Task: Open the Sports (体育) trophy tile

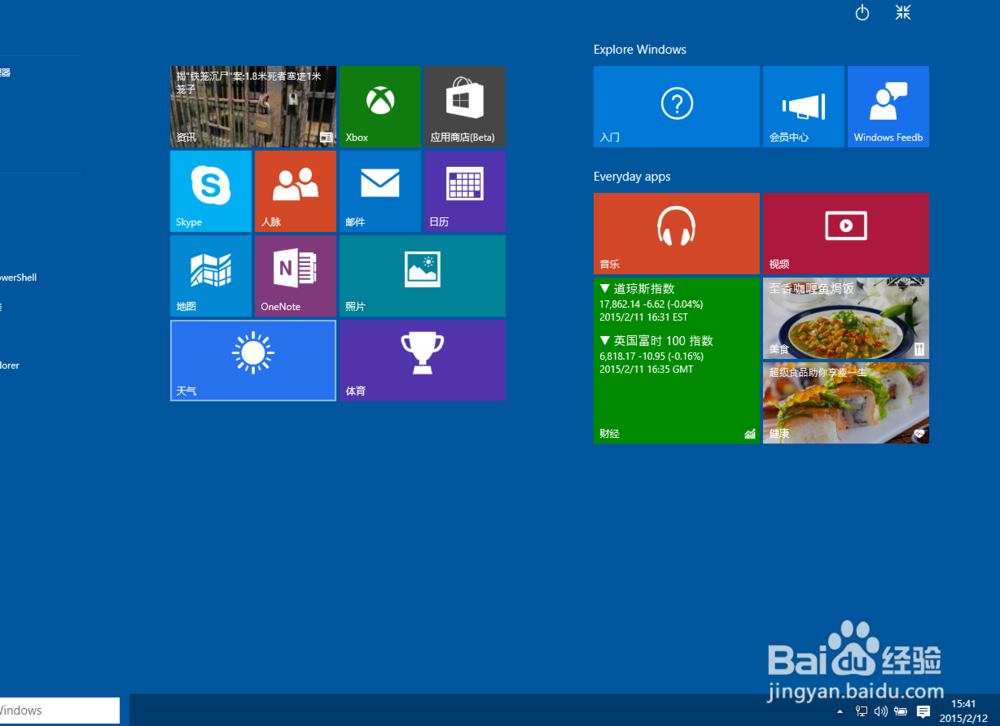Action: [x=423, y=360]
